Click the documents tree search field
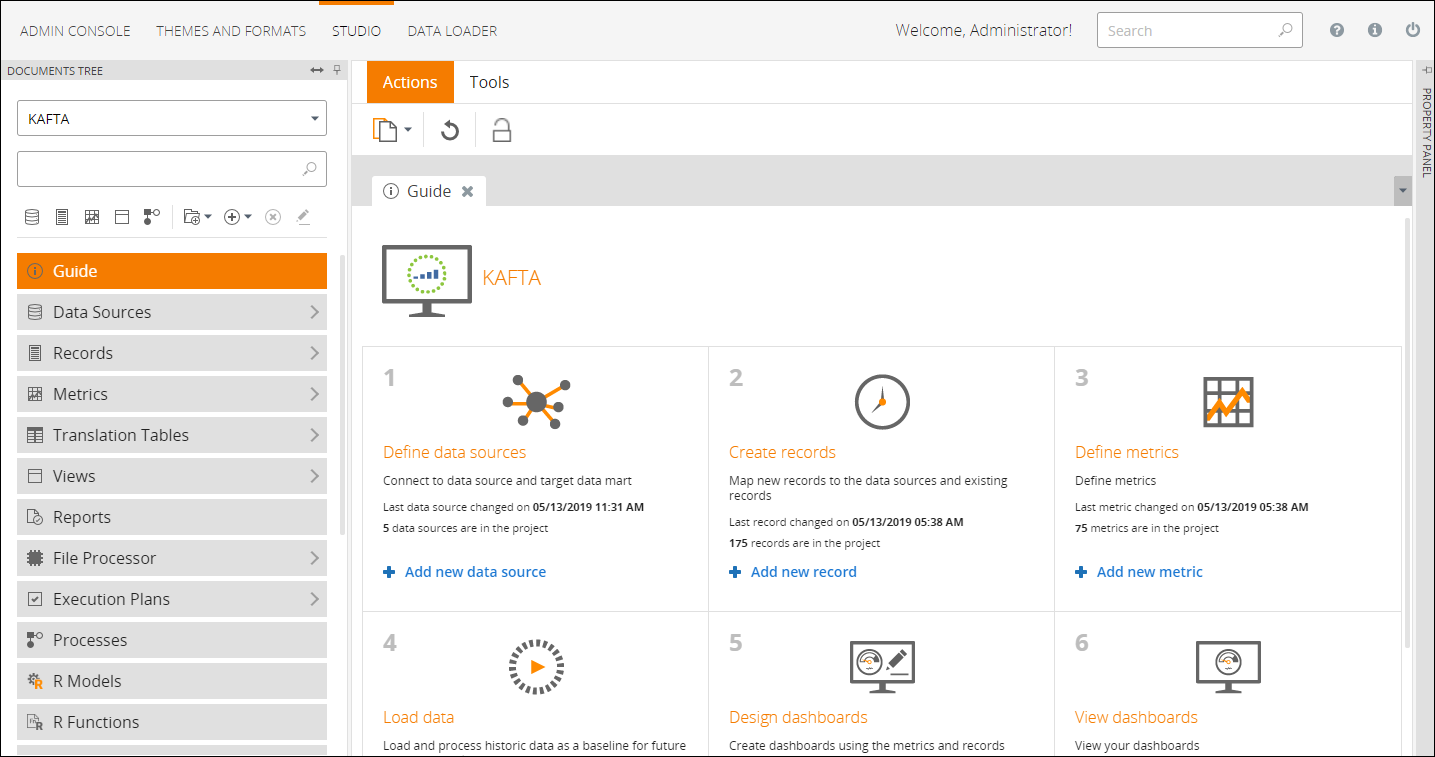This screenshot has height=757, width=1435. point(160,169)
